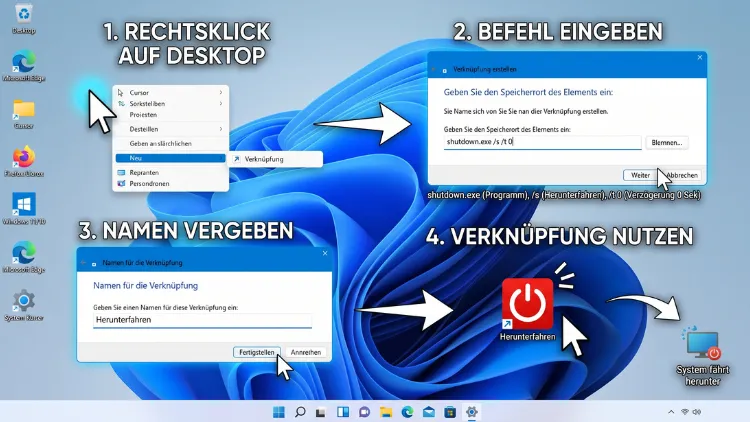Select Sorkstelben in the context menu
The image size is (750, 422).
[170, 103]
